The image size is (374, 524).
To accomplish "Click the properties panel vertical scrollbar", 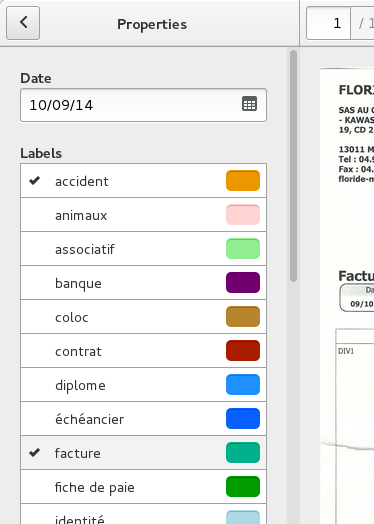I will (x=293, y=166).
